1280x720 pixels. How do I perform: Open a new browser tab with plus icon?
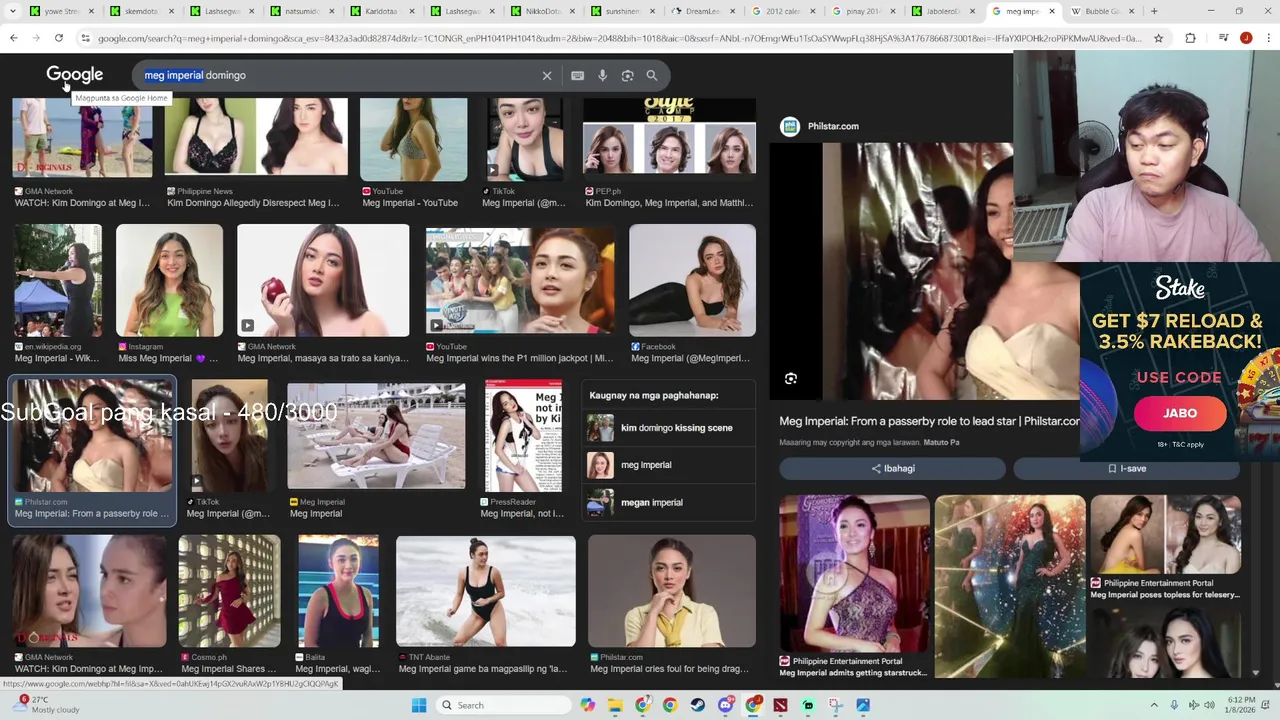click(x=1154, y=11)
